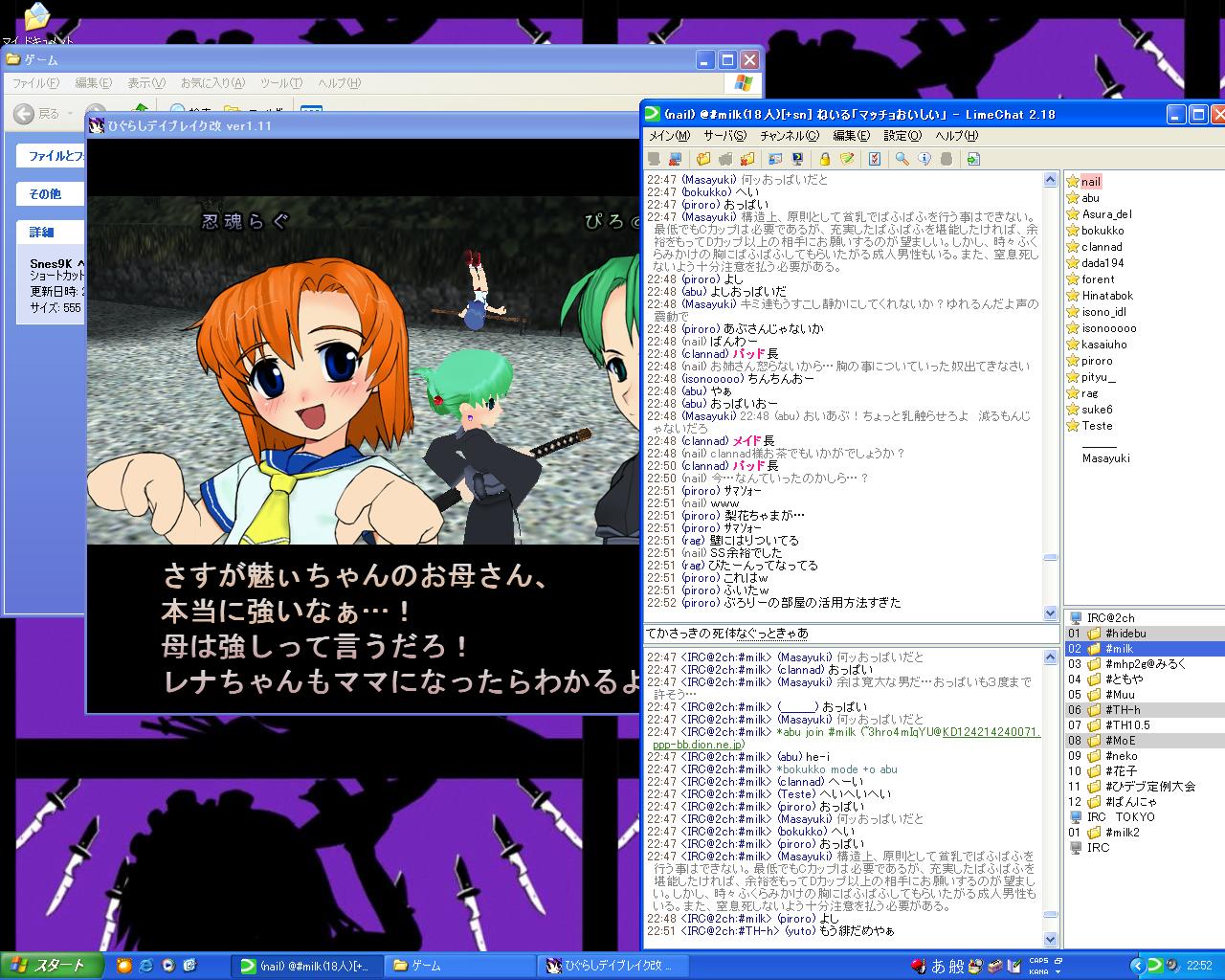Screen dimensions: 1225x980
Task: Click the green arrow document icon
Action: tap(973, 159)
